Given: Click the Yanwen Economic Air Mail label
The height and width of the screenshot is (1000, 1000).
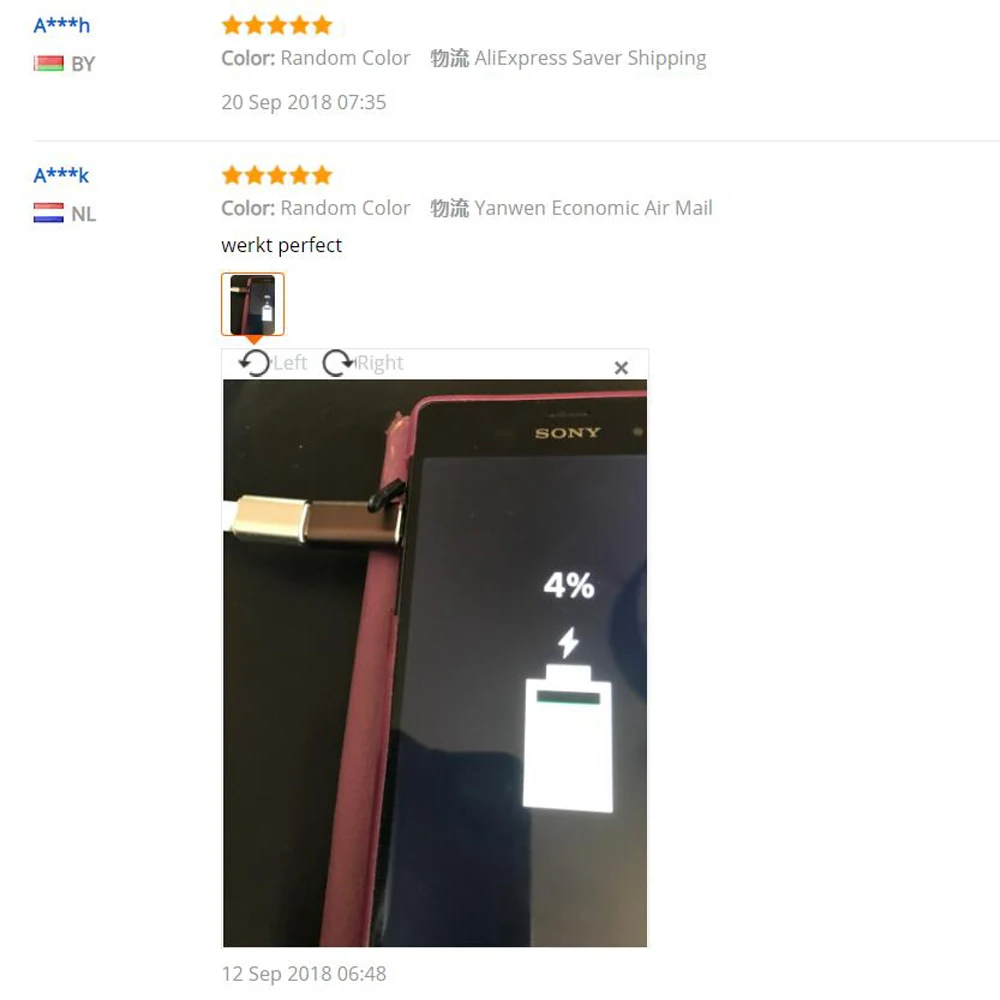Looking at the screenshot, I should [593, 208].
